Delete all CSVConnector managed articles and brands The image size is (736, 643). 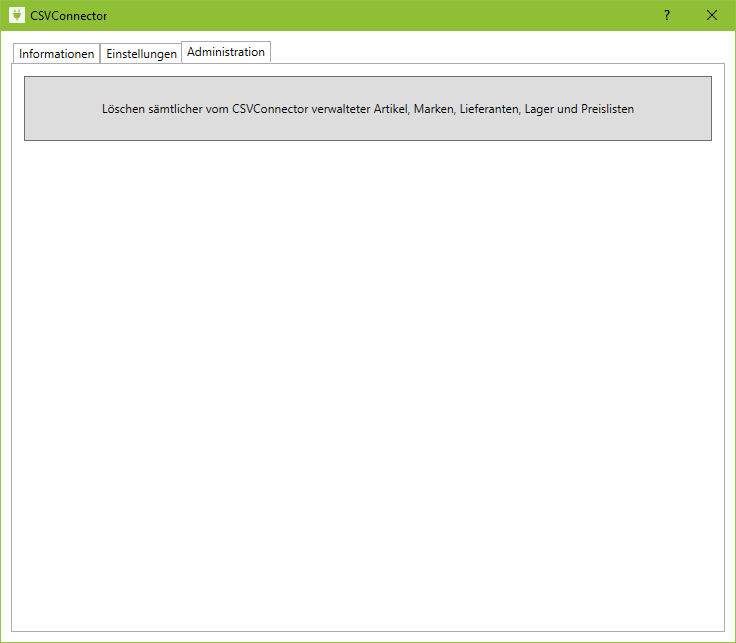368,108
